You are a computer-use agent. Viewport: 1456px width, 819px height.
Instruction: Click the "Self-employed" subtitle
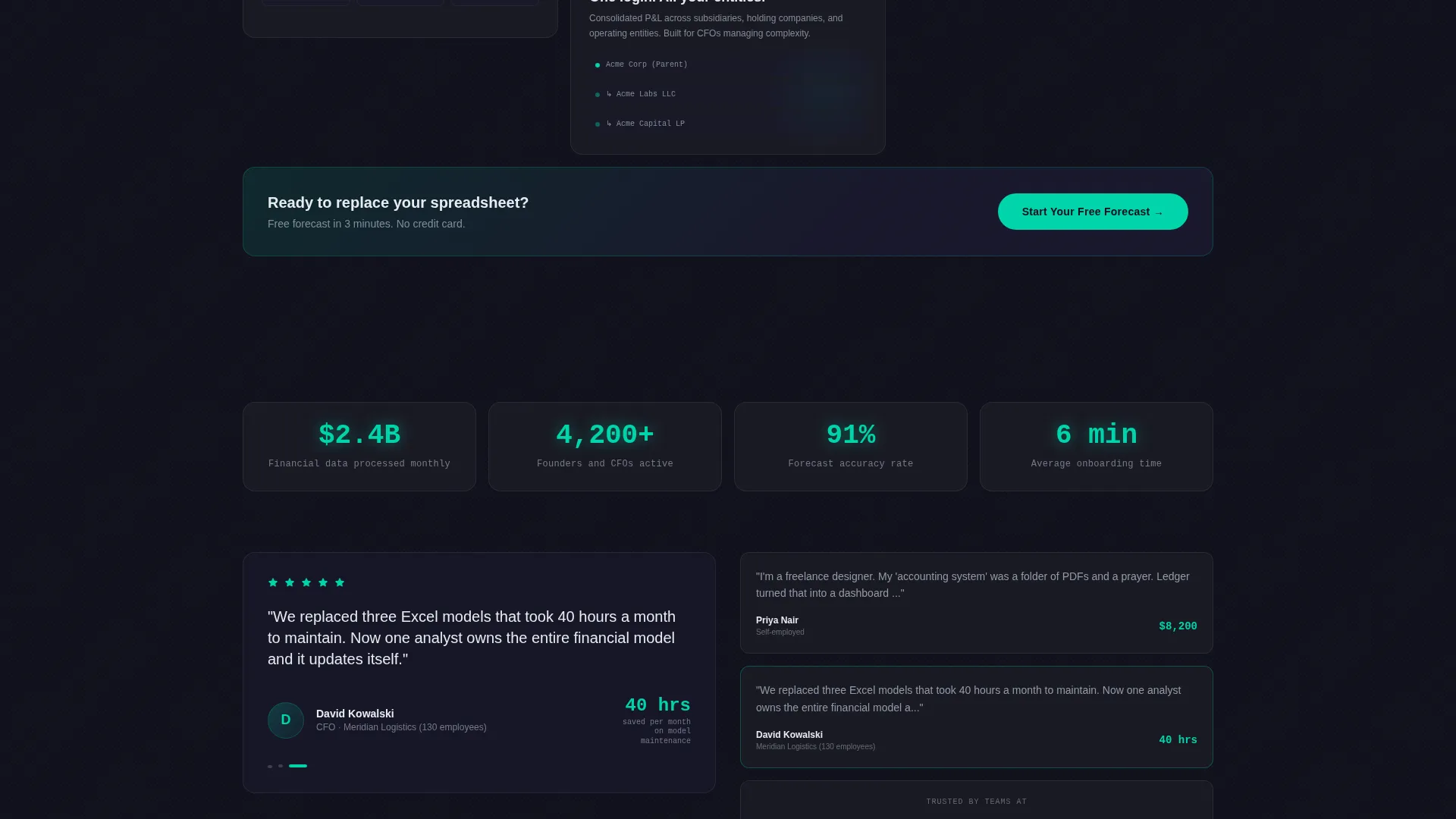pos(780,632)
